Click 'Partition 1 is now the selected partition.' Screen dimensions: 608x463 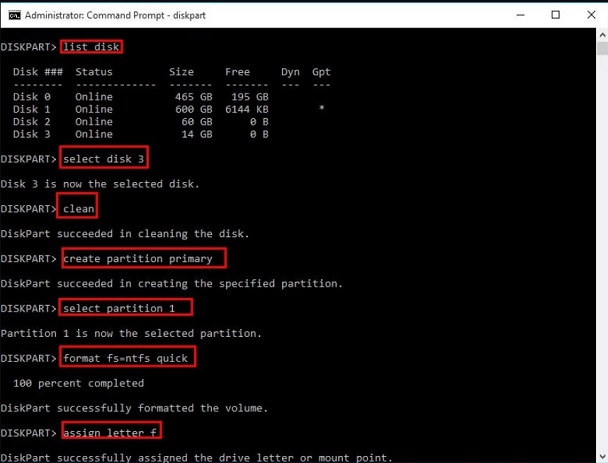click(x=131, y=333)
